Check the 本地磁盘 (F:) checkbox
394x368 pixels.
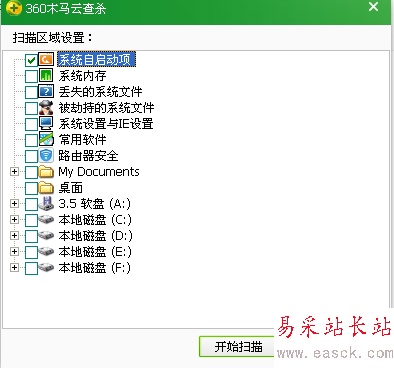[x=31, y=268]
